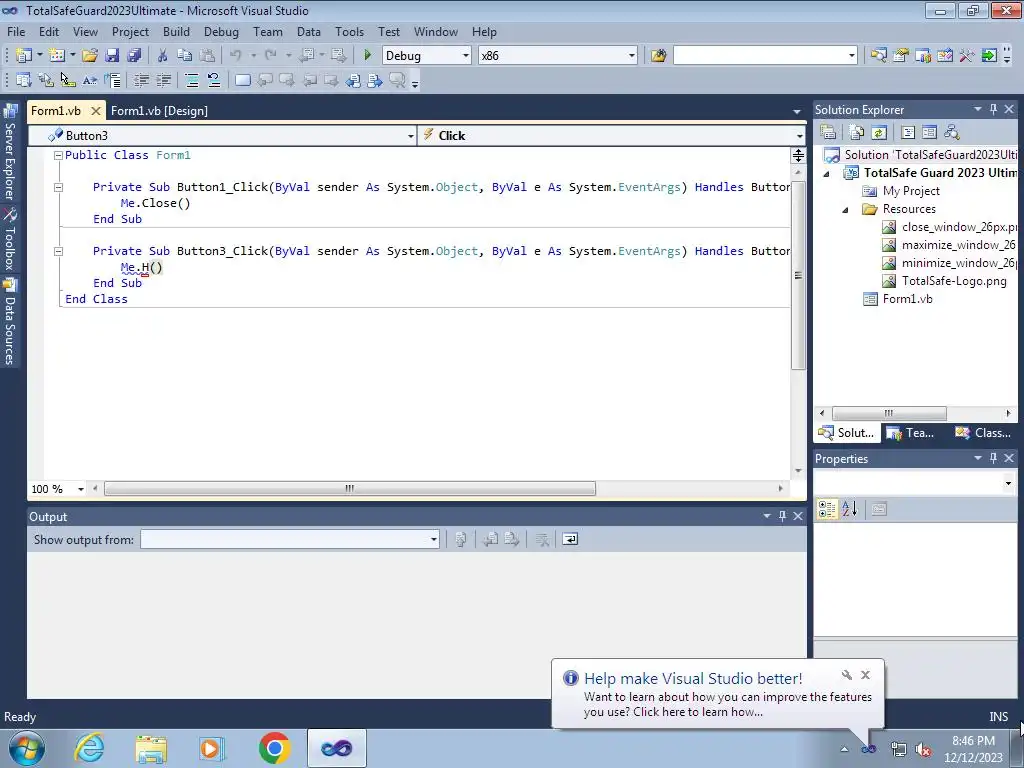Open the Debug configuration dropdown
1024x768 pixels.
coord(466,56)
